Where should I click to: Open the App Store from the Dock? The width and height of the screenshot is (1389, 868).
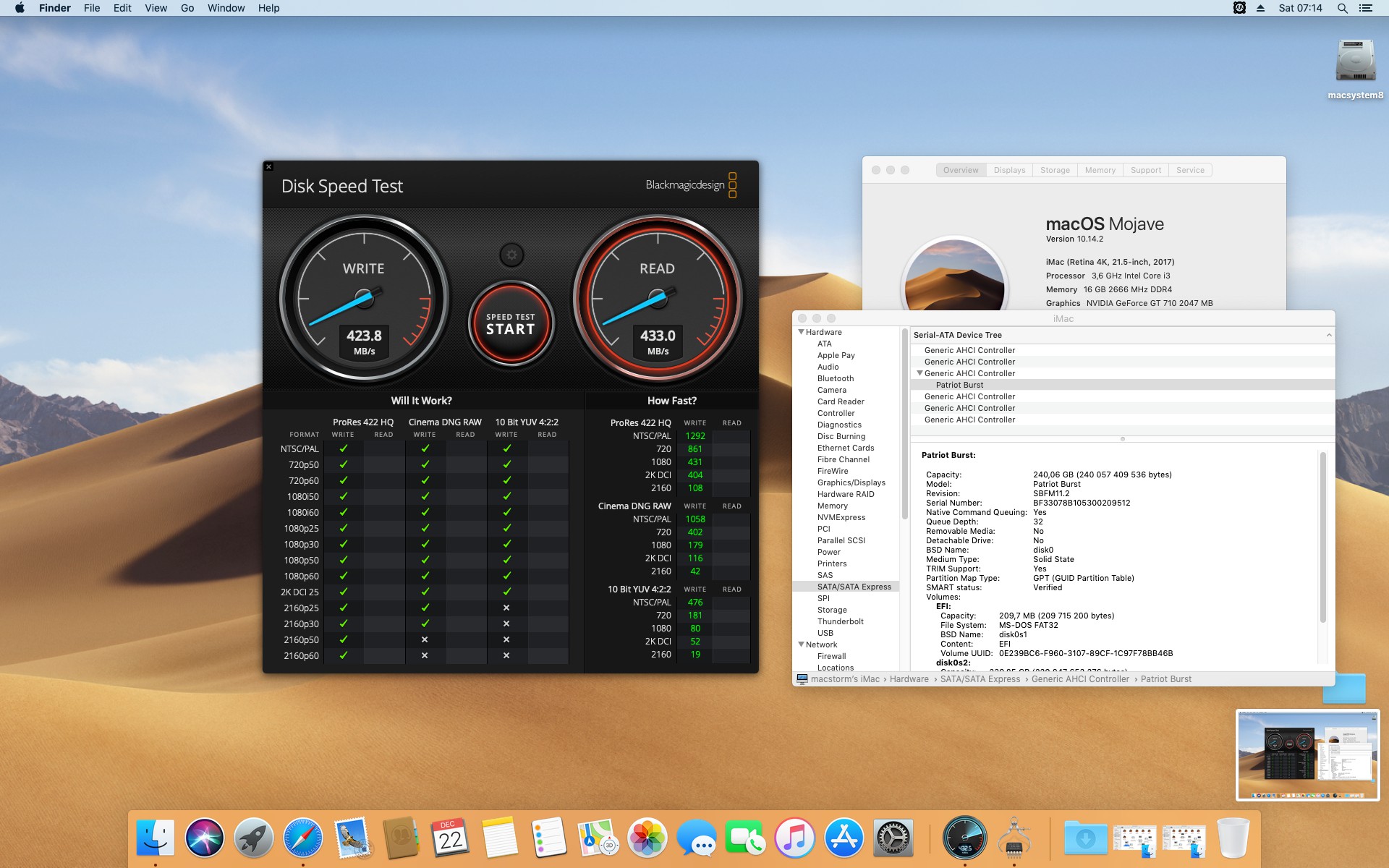click(844, 838)
